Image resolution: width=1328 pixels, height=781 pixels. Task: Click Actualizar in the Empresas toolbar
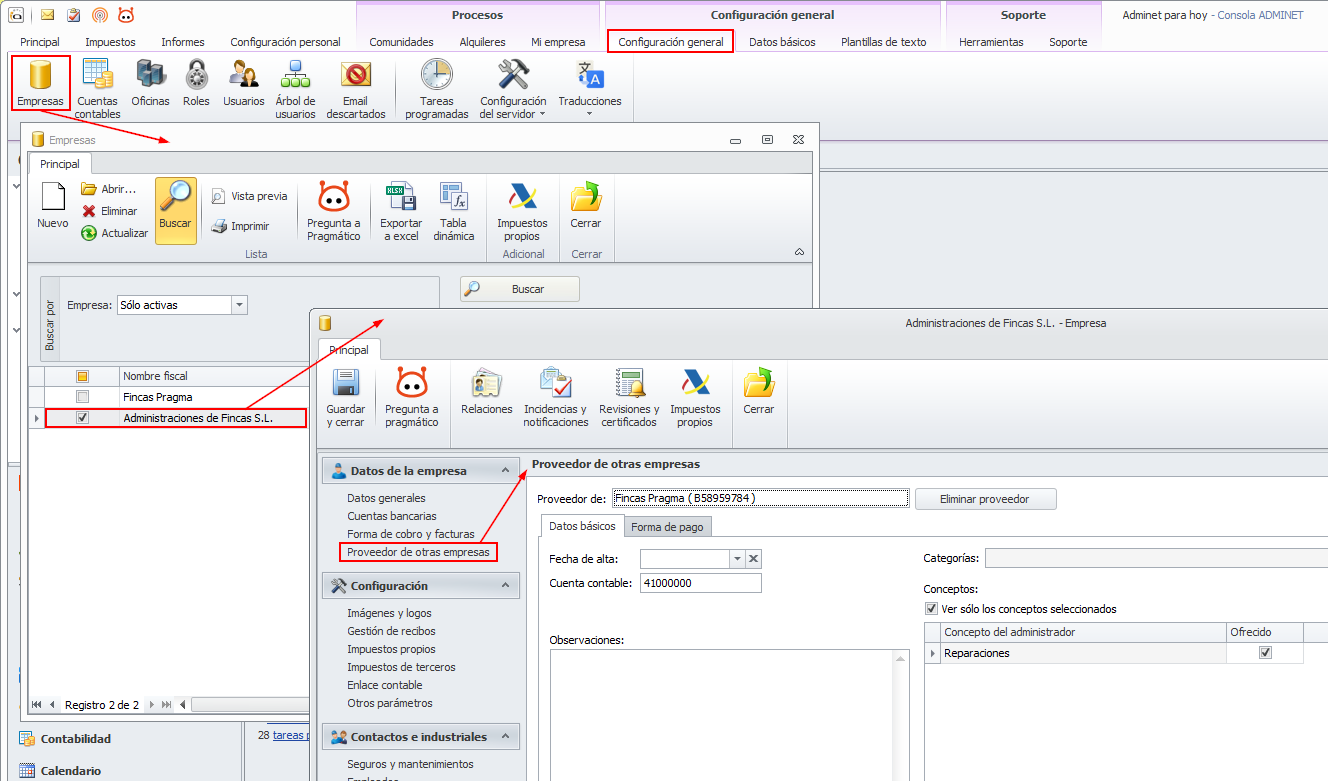tap(114, 233)
